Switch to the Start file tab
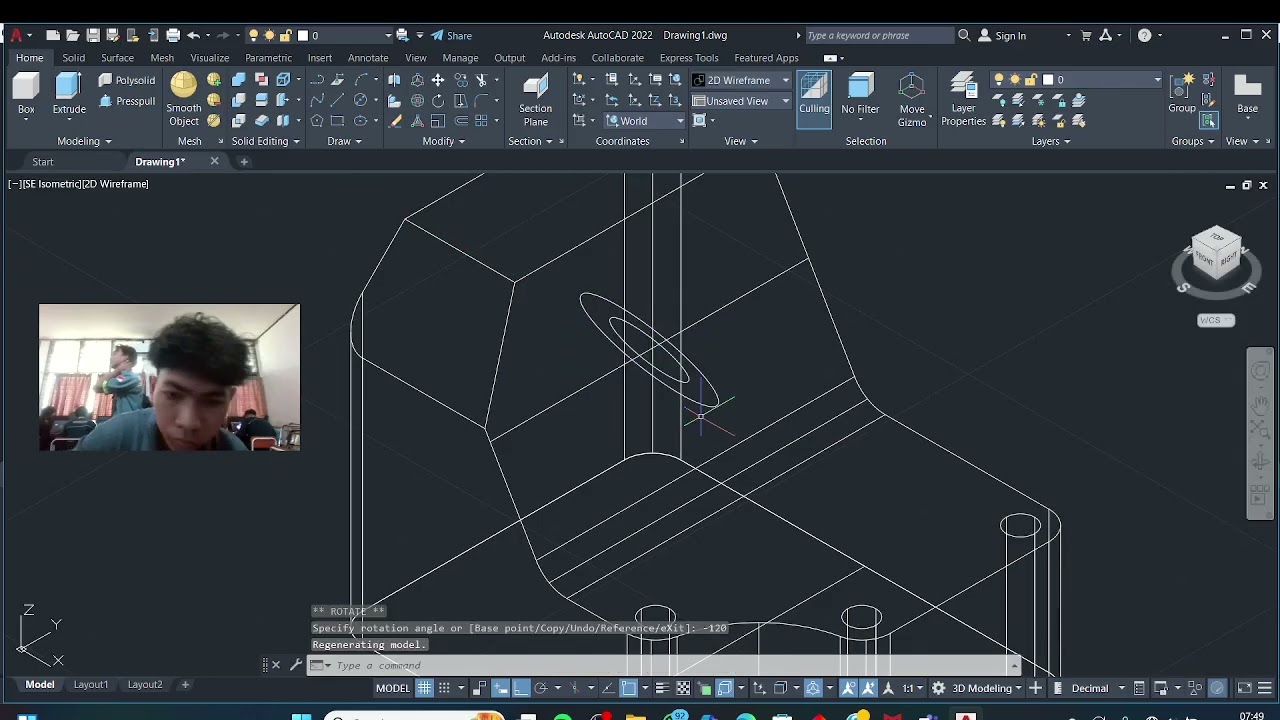The height and width of the screenshot is (720, 1280). (x=43, y=162)
